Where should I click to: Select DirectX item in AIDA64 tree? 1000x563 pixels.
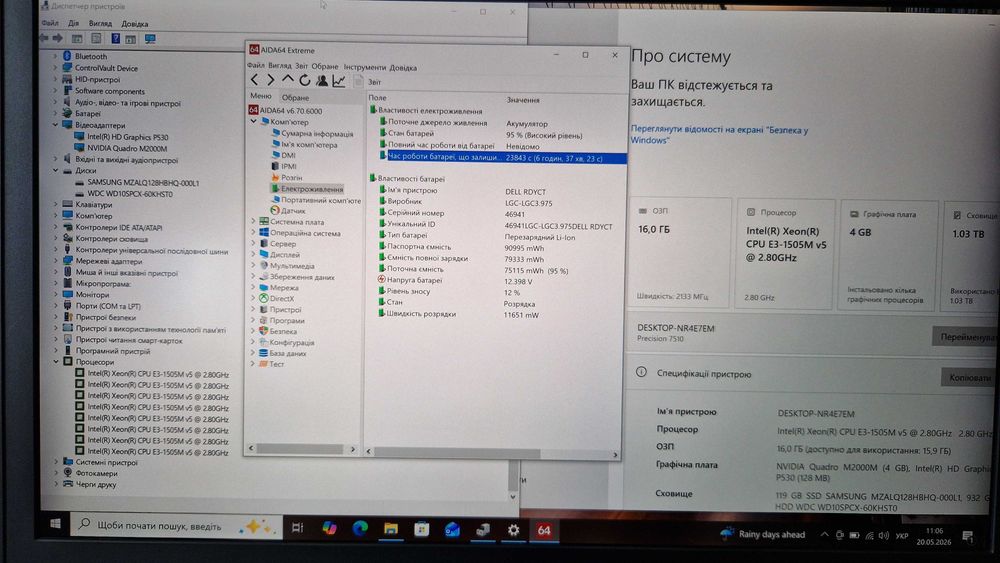point(281,298)
